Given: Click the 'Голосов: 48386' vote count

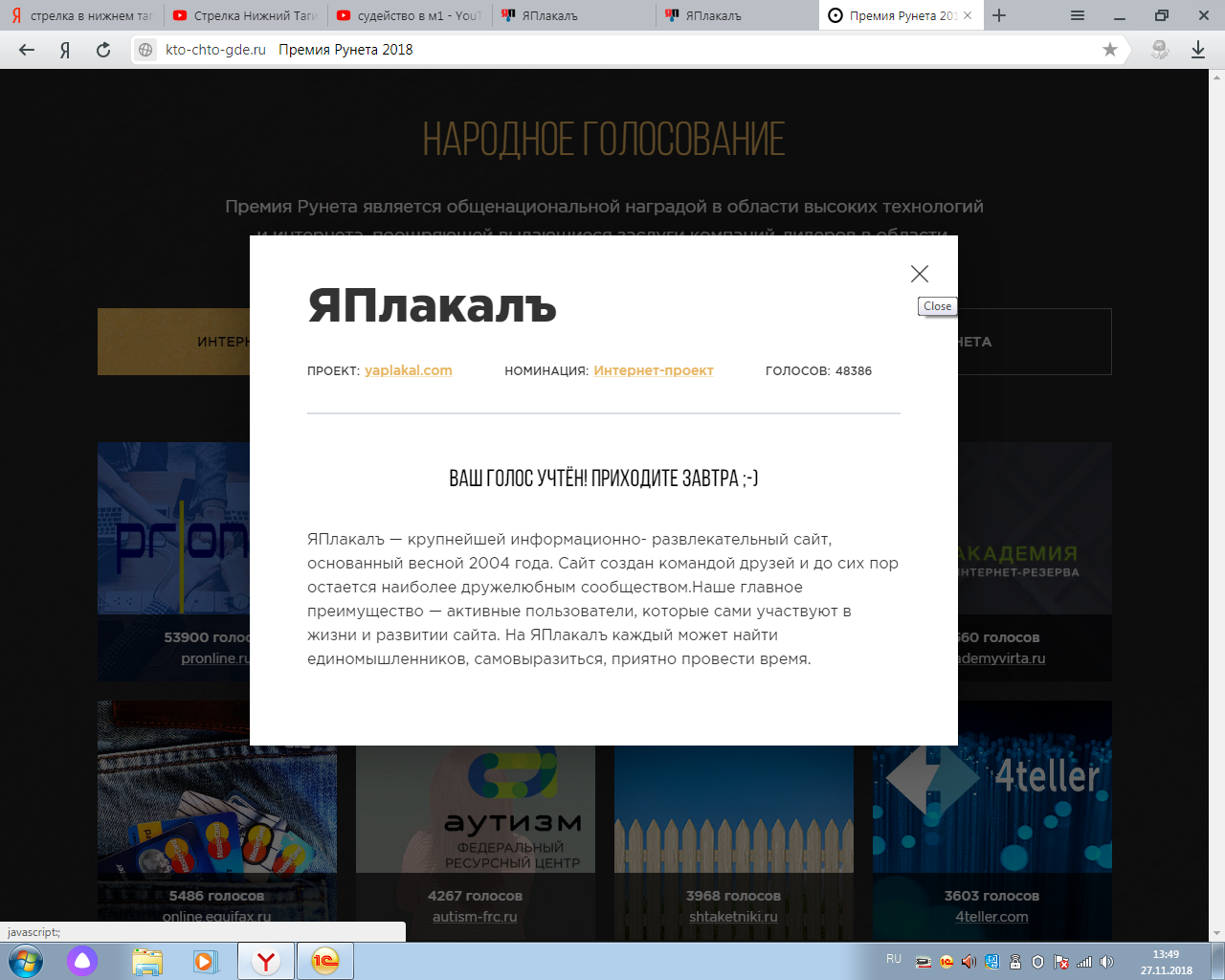Looking at the screenshot, I should pyautogui.click(x=818, y=370).
